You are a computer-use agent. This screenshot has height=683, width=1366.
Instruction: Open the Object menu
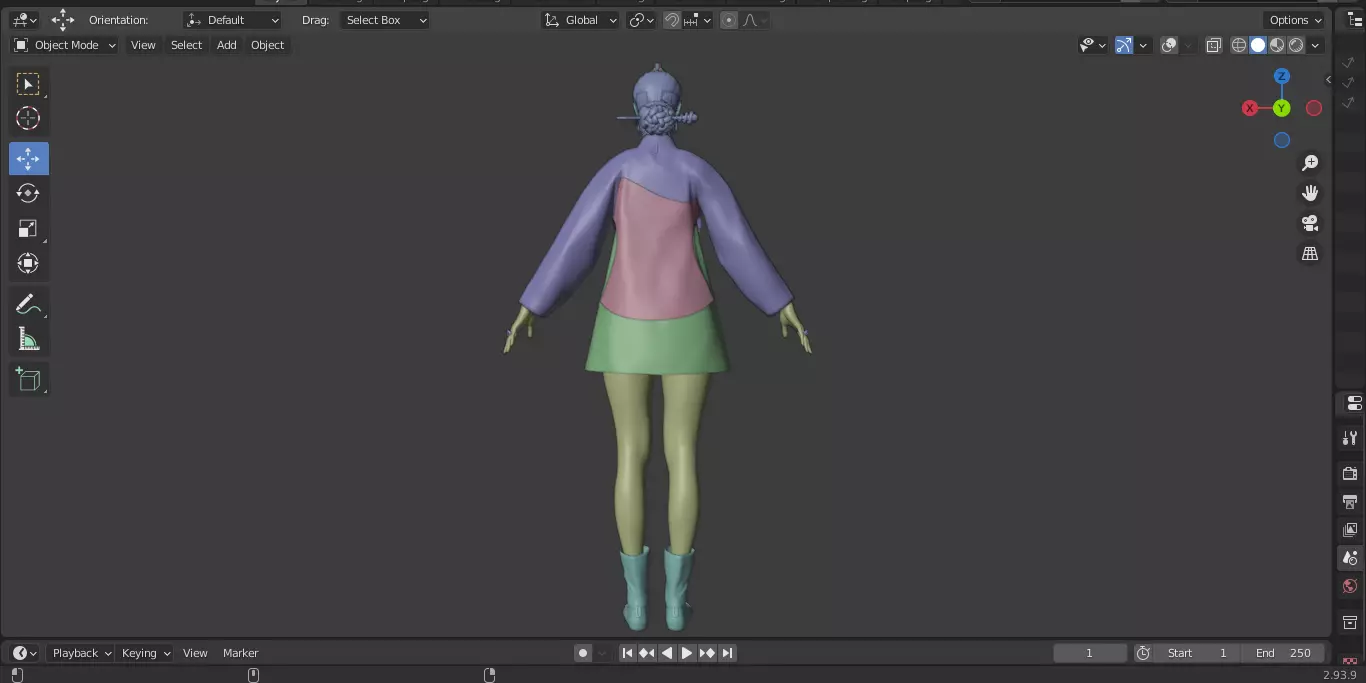click(x=268, y=45)
